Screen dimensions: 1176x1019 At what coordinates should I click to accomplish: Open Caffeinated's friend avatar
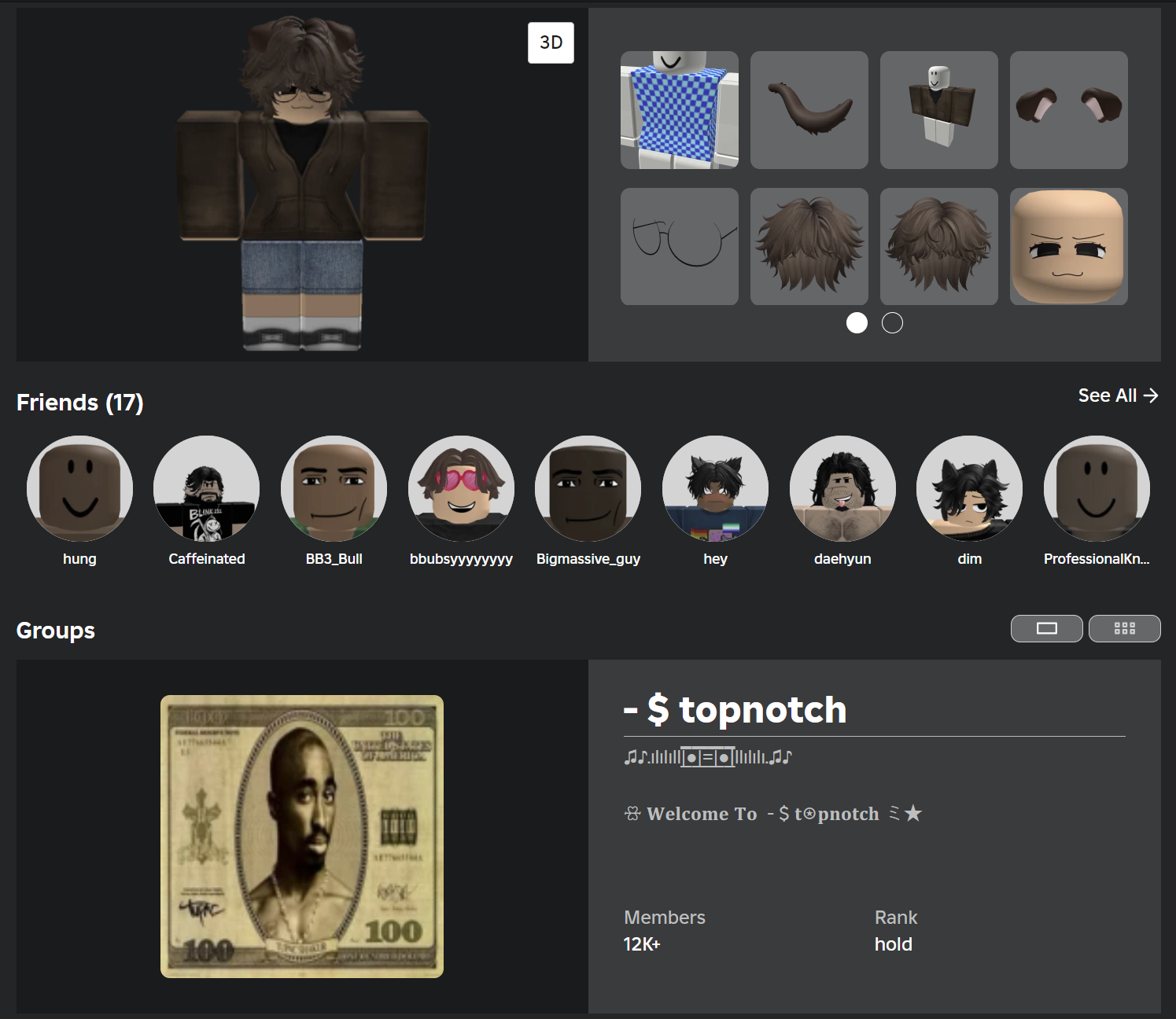click(x=207, y=488)
